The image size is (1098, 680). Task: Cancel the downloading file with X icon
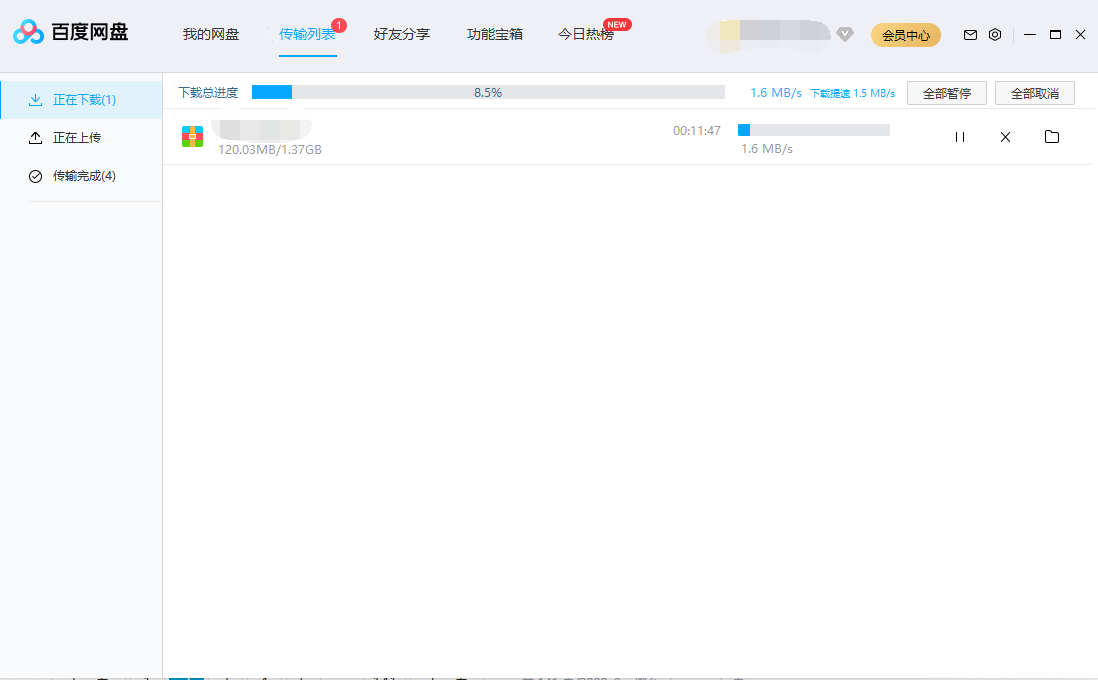[1005, 137]
